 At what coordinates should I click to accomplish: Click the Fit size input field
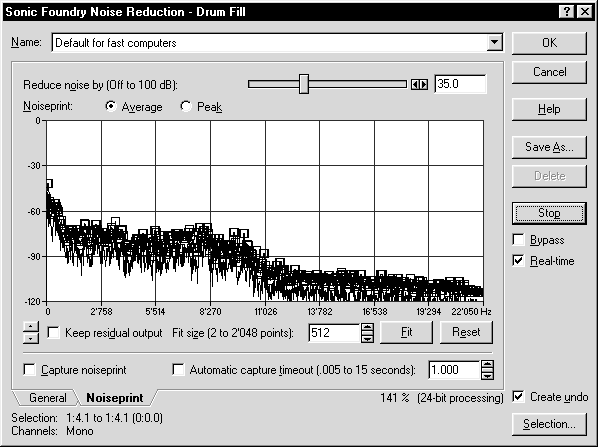334,333
